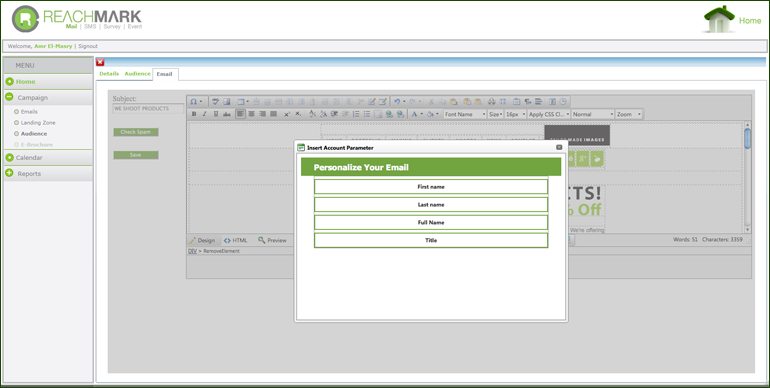The image size is (770, 388).
Task: Switch to HTML editor mode
Action: click(235, 240)
